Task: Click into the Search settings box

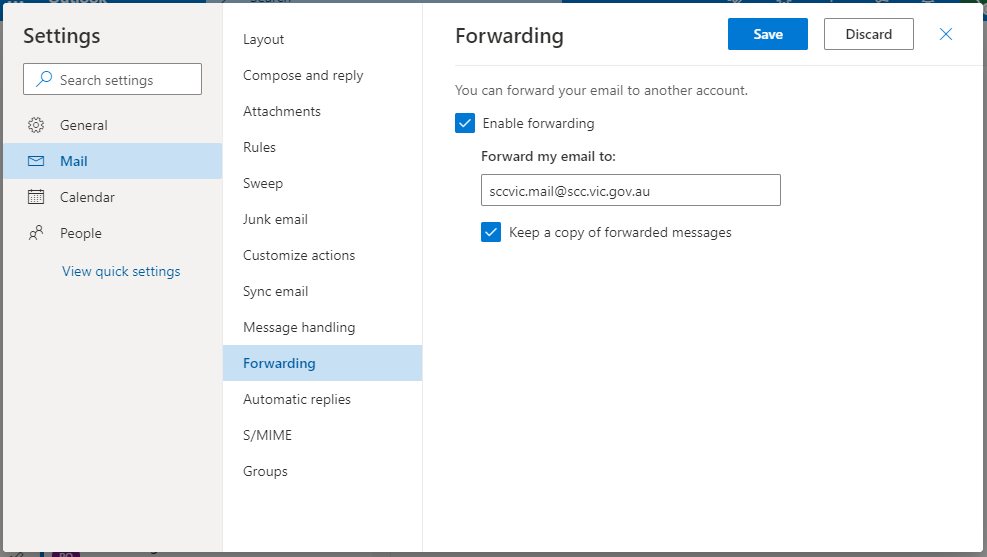Action: 120,79
